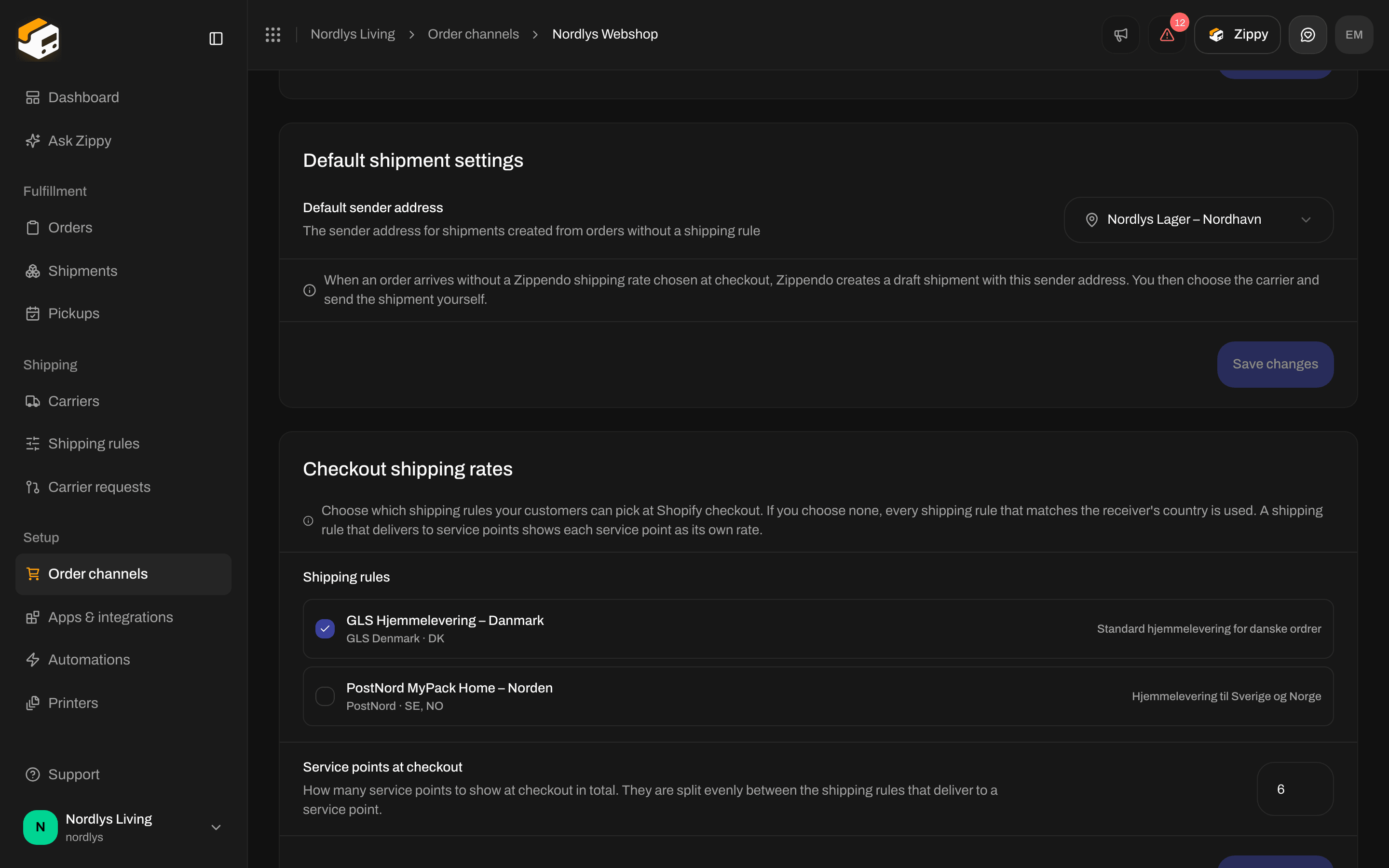Click the Zippendo box logo
The height and width of the screenshot is (868, 1389).
(39, 38)
